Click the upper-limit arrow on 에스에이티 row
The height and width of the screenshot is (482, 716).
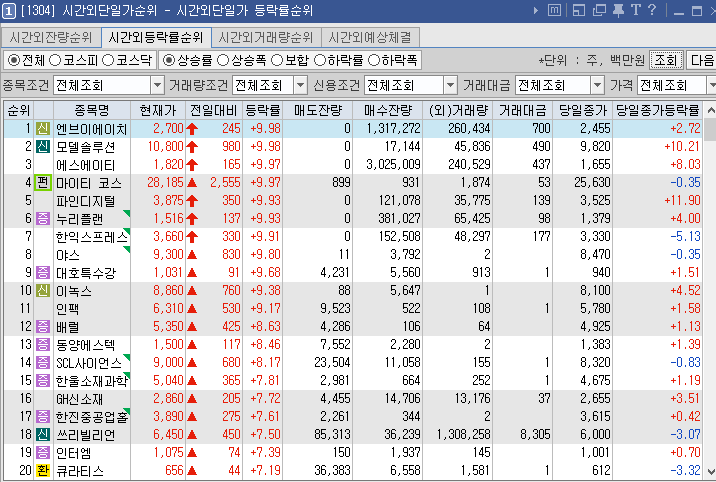192,165
